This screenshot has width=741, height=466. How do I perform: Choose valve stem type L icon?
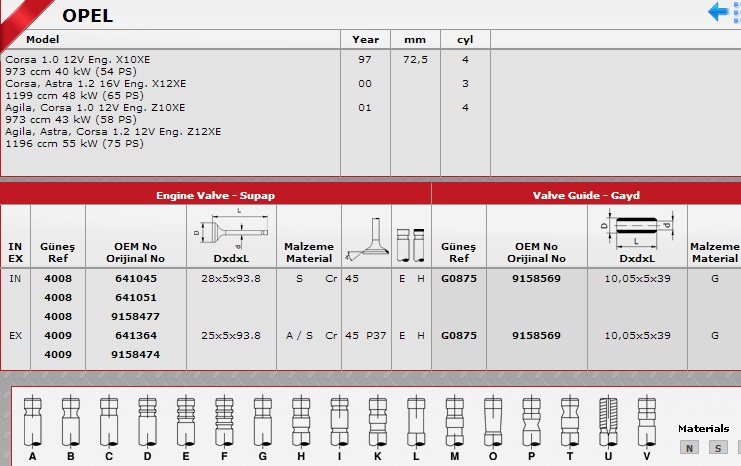point(415,418)
